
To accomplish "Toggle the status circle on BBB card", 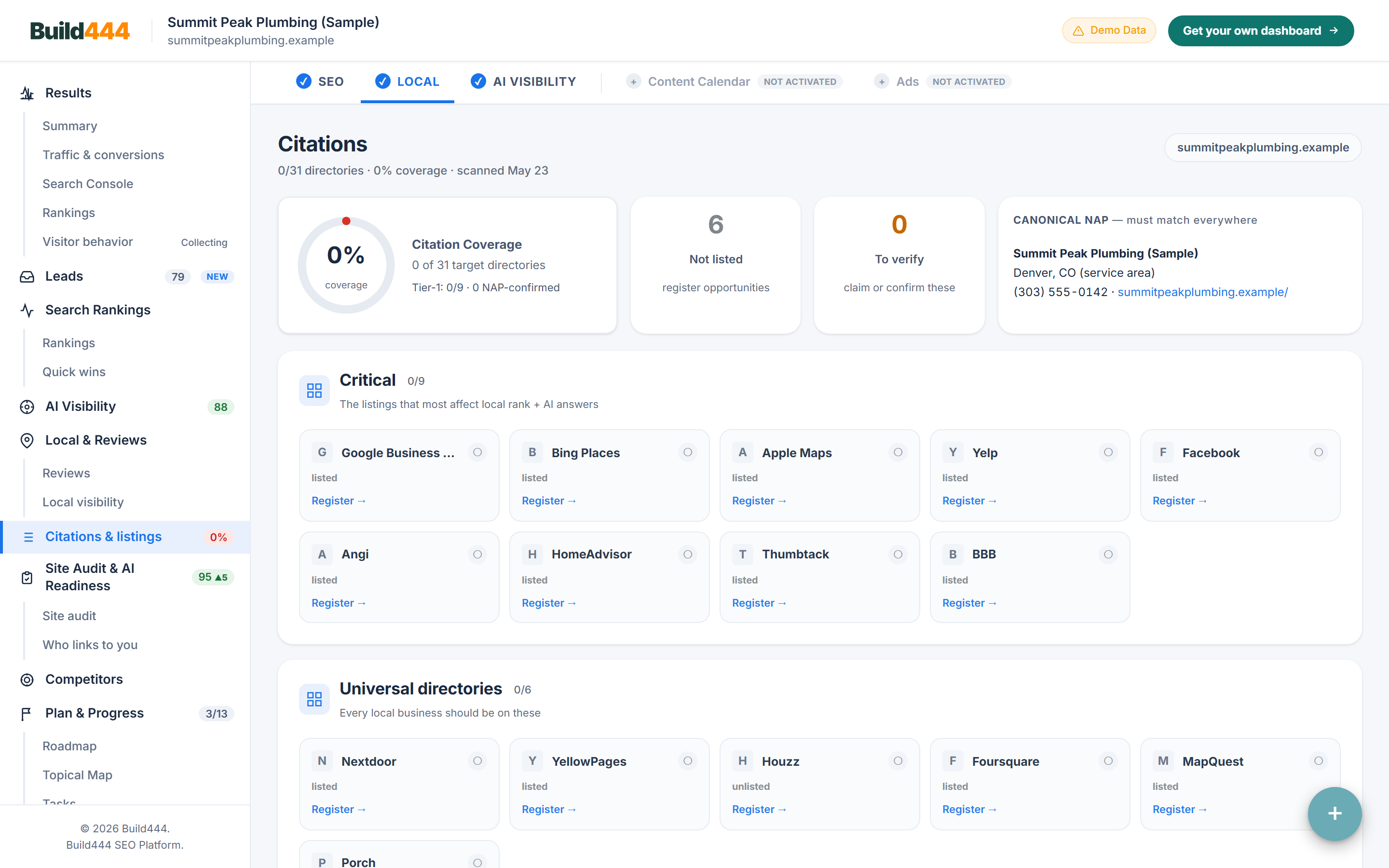I will (x=1108, y=555).
